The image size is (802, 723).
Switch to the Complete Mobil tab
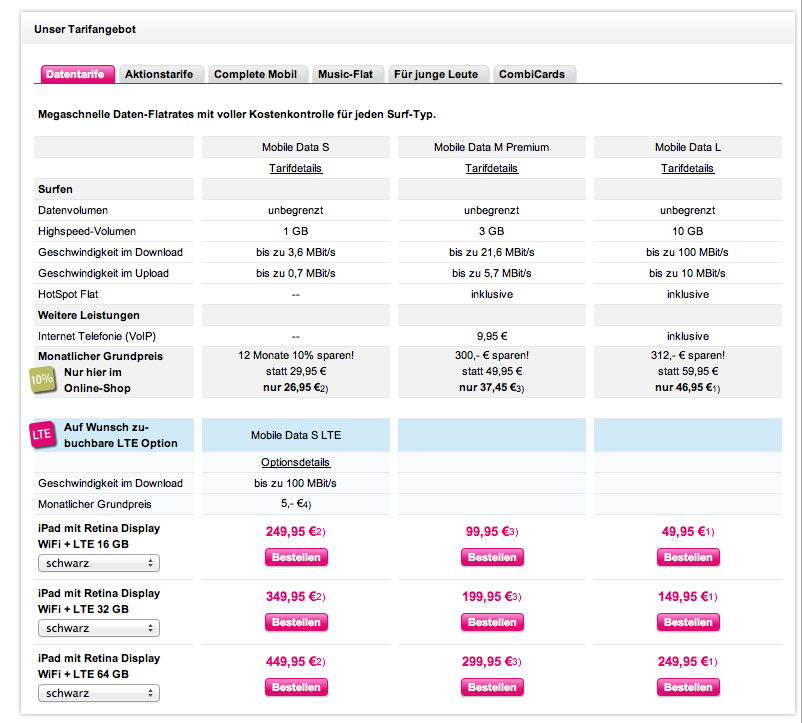[x=255, y=74]
